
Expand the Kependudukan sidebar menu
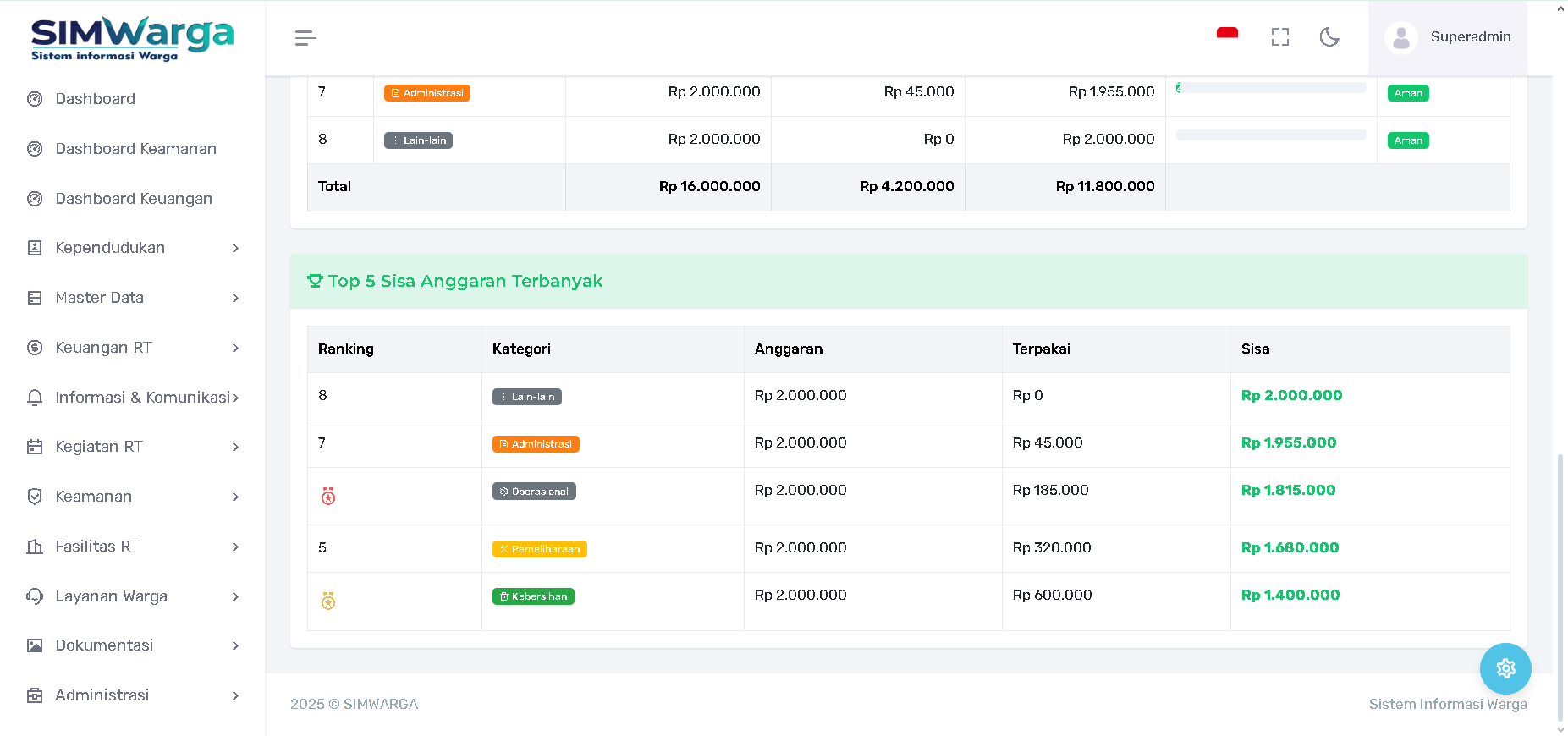tap(133, 248)
